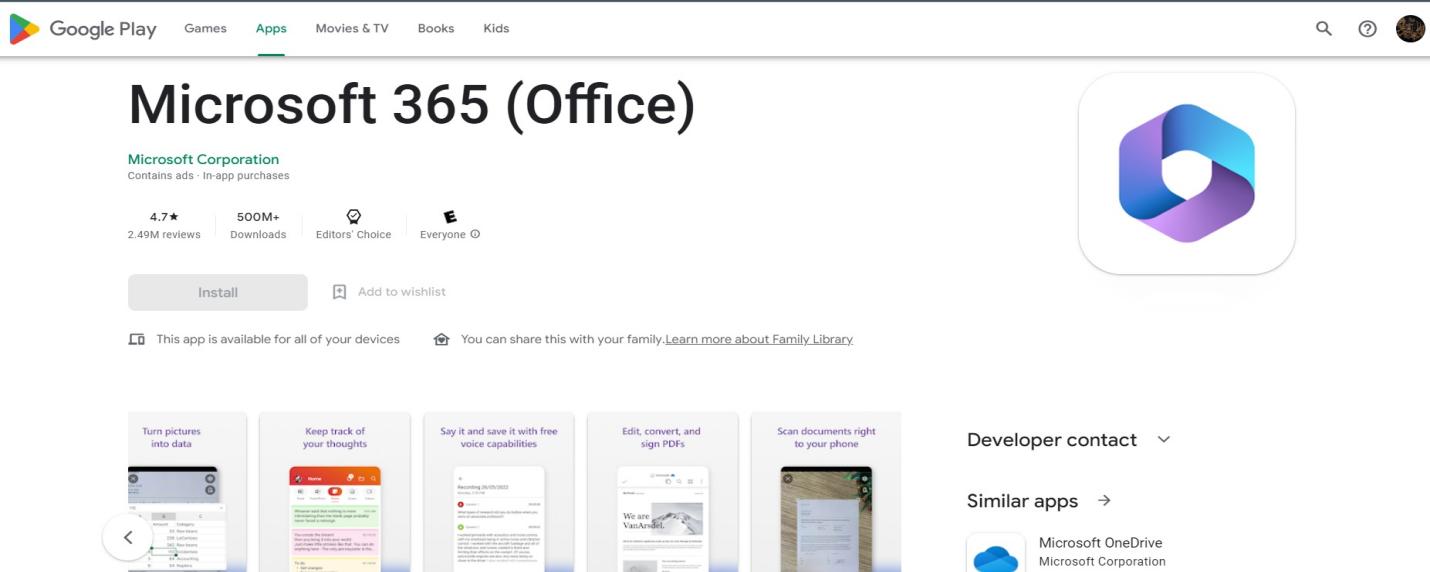Screen dimensions: 1430x572
Task: Go to the Movies & TV tab
Action: tap(352, 28)
